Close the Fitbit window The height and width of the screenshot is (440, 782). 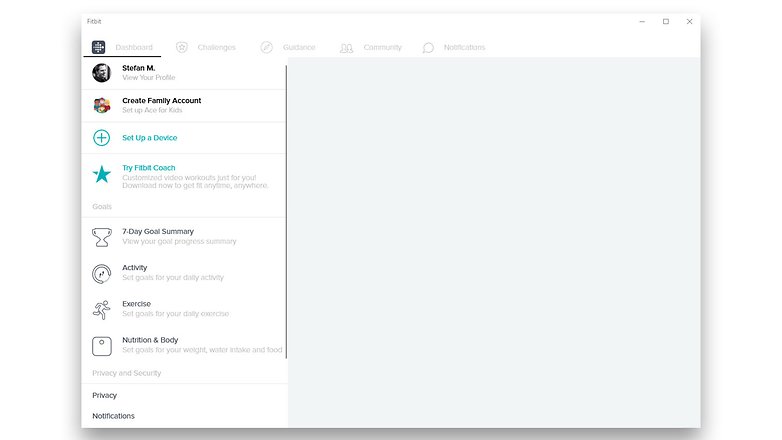tap(689, 21)
